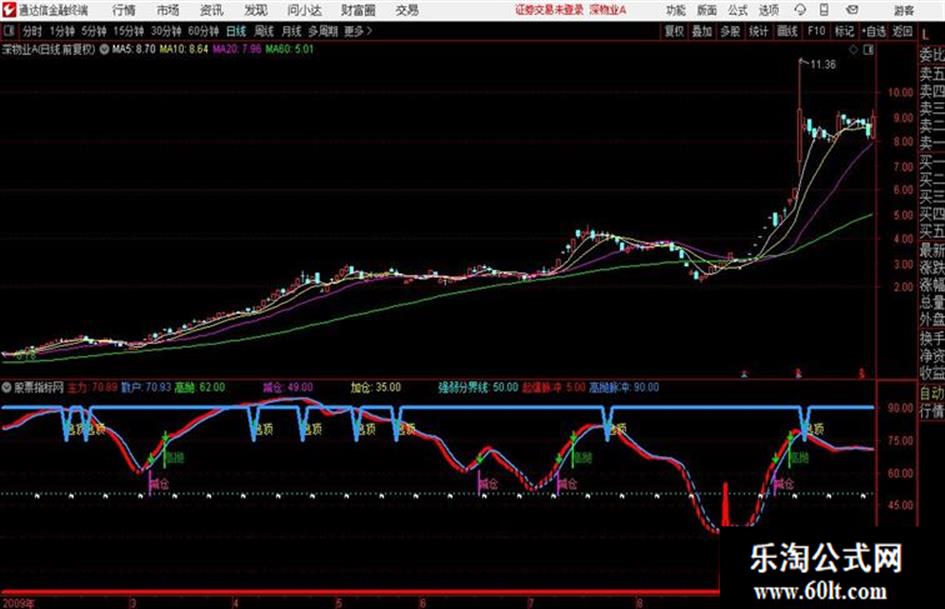Click the 证券交易未登录 login status link
Screen dimensions: 945x609
pos(549,10)
